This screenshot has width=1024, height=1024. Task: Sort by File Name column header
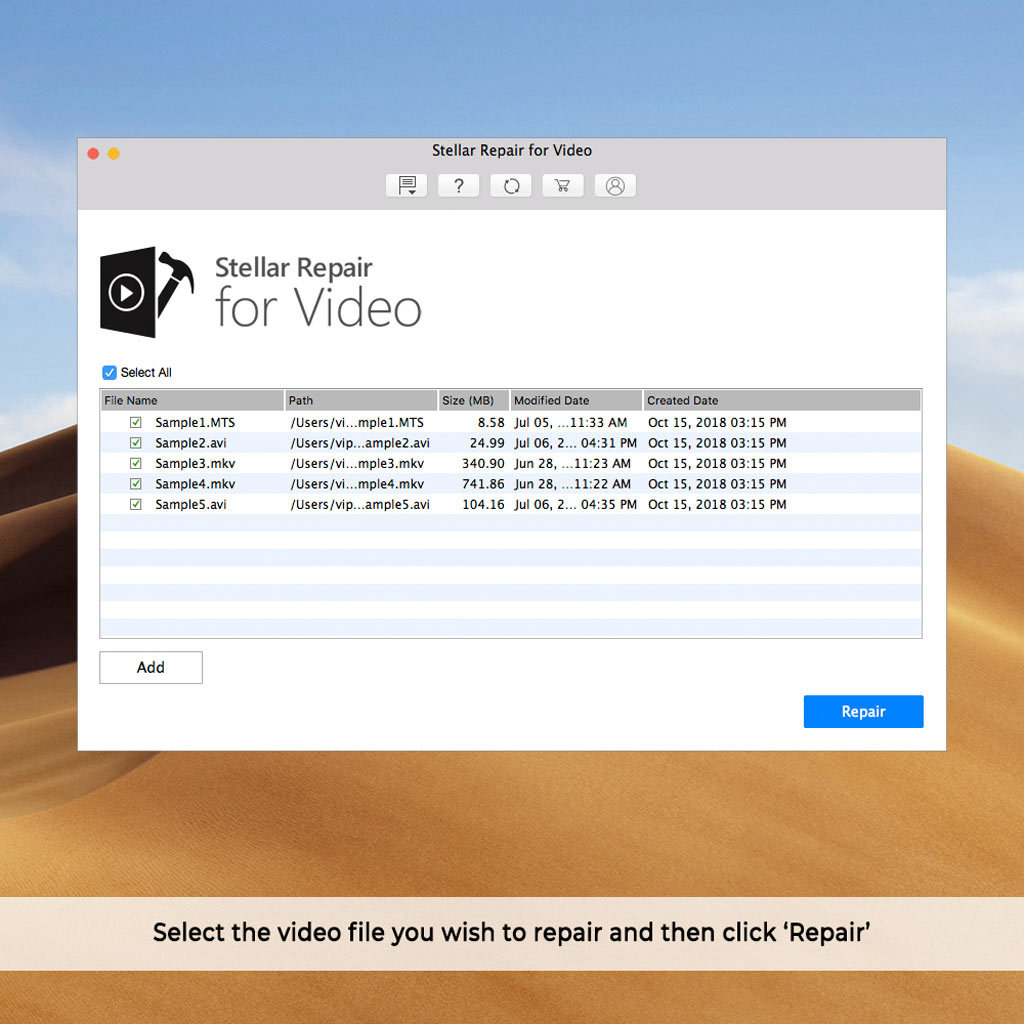[192, 400]
